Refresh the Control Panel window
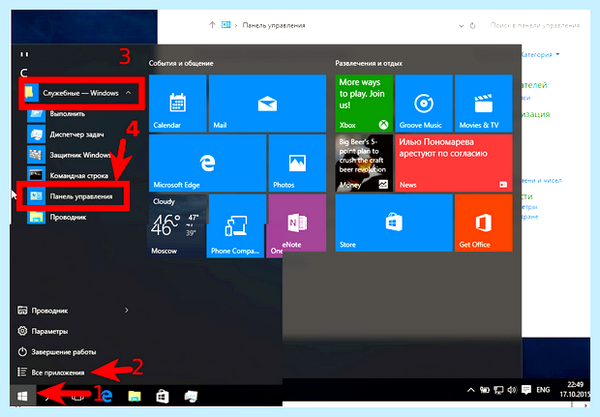The width and height of the screenshot is (600, 417). pos(473,26)
